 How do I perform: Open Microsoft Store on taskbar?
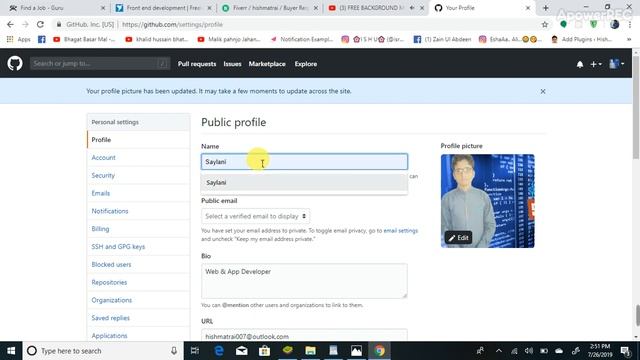tap(264, 351)
